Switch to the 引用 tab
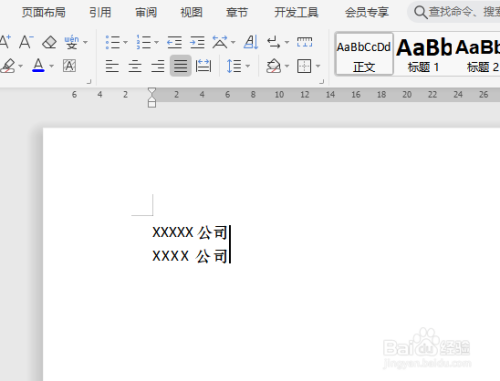The height and width of the screenshot is (381, 500). (x=100, y=12)
